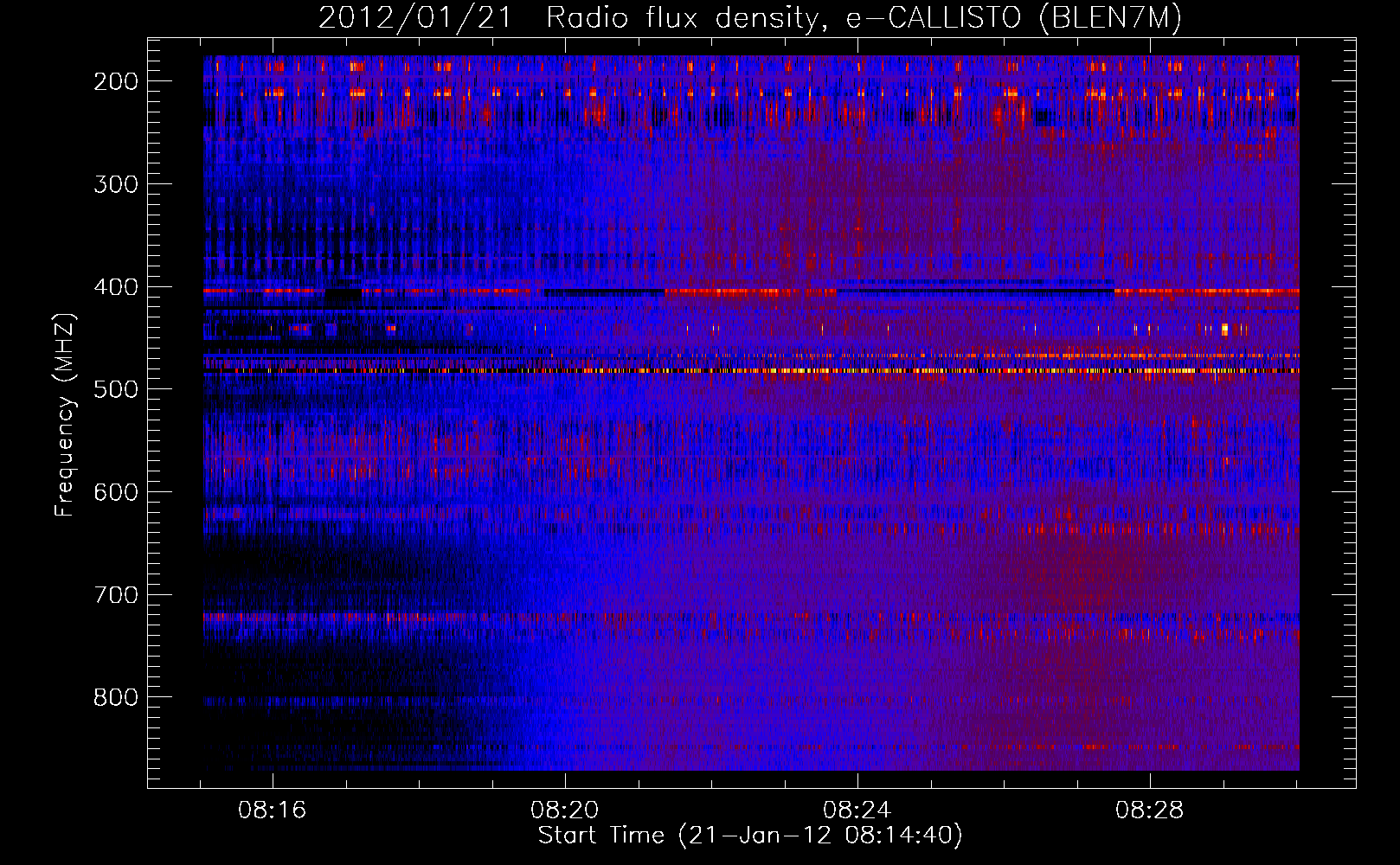Image resolution: width=1400 pixels, height=865 pixels.
Task: Click the 08:24 time tick label
Action: point(857,811)
